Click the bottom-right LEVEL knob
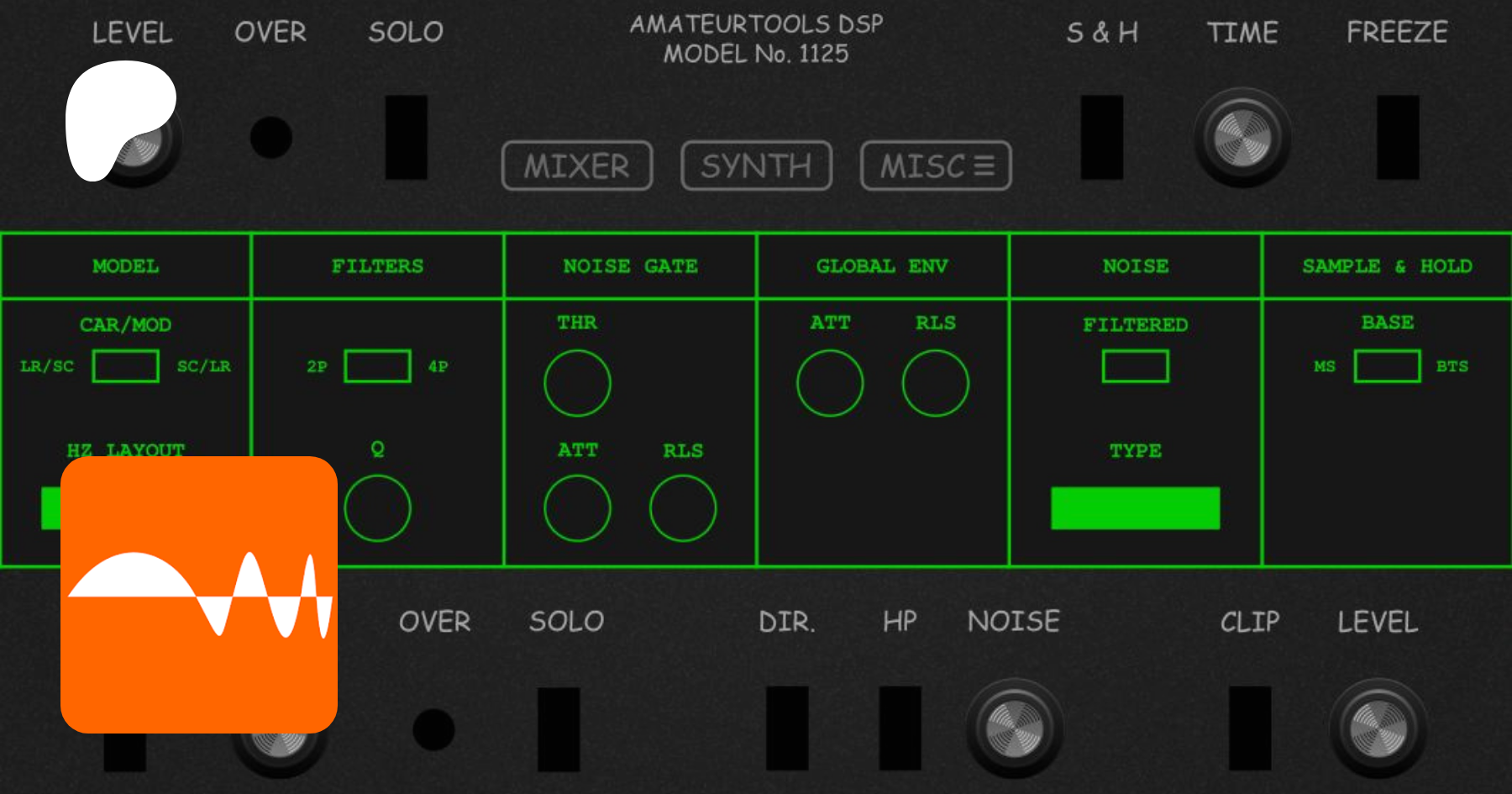The height and width of the screenshot is (794, 1512). tap(1378, 728)
